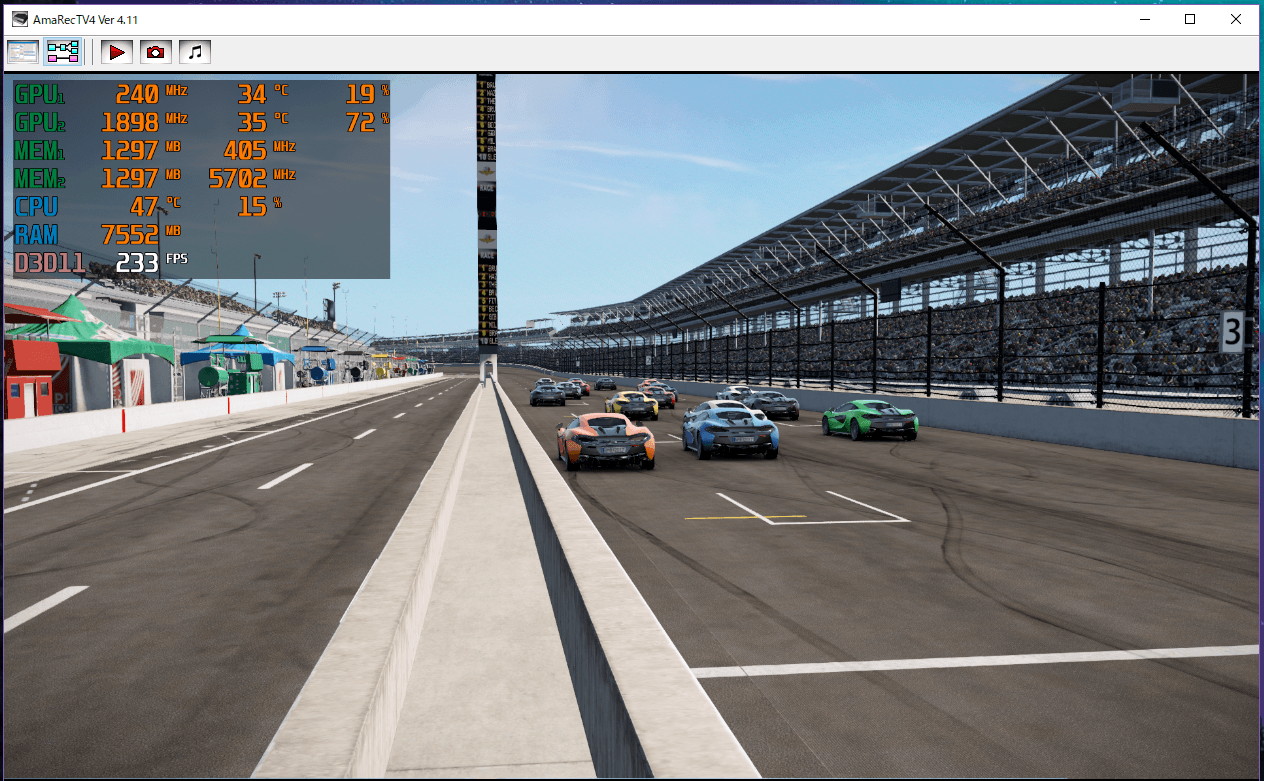Screen dimensions: 1264x781
Task: Minimize the AmaRecTV4 window
Action: click(x=1143, y=19)
